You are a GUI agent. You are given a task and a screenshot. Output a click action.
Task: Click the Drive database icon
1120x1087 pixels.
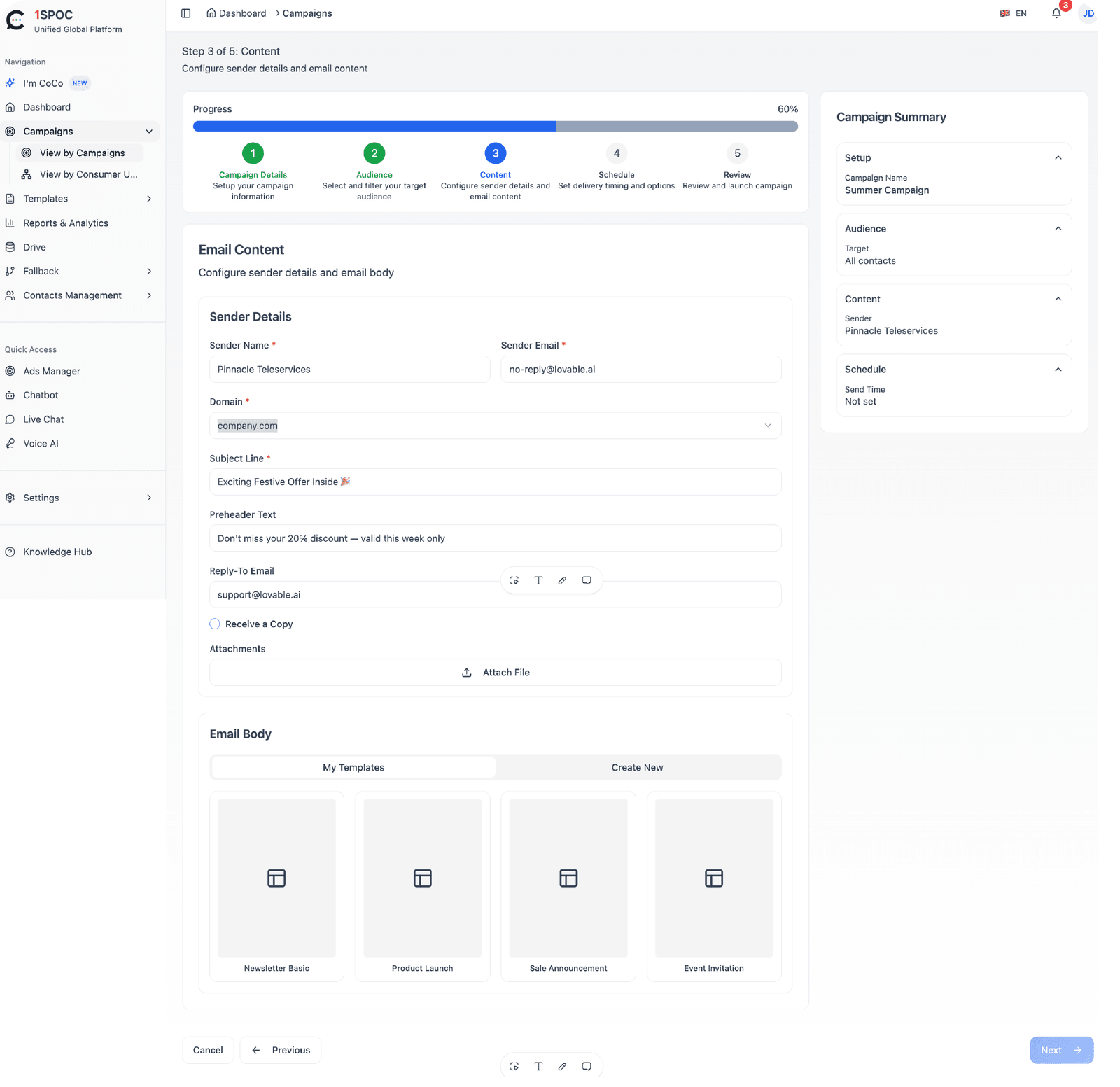pos(10,247)
